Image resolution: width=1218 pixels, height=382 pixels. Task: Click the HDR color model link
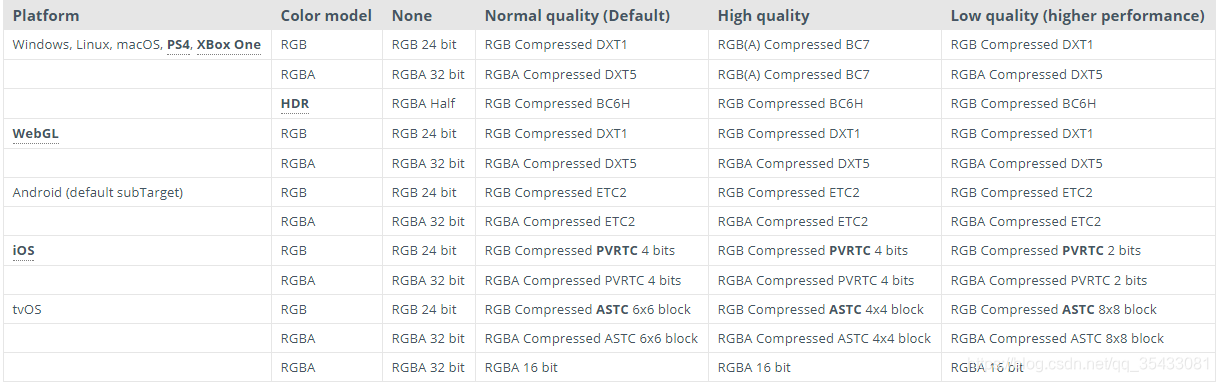pyautogui.click(x=295, y=104)
